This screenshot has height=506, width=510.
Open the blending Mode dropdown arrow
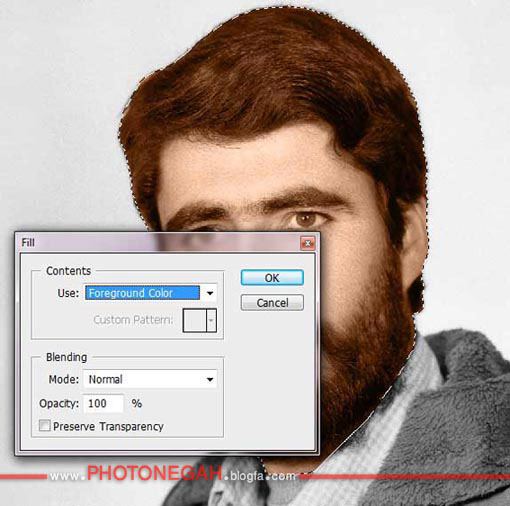click(x=210, y=379)
